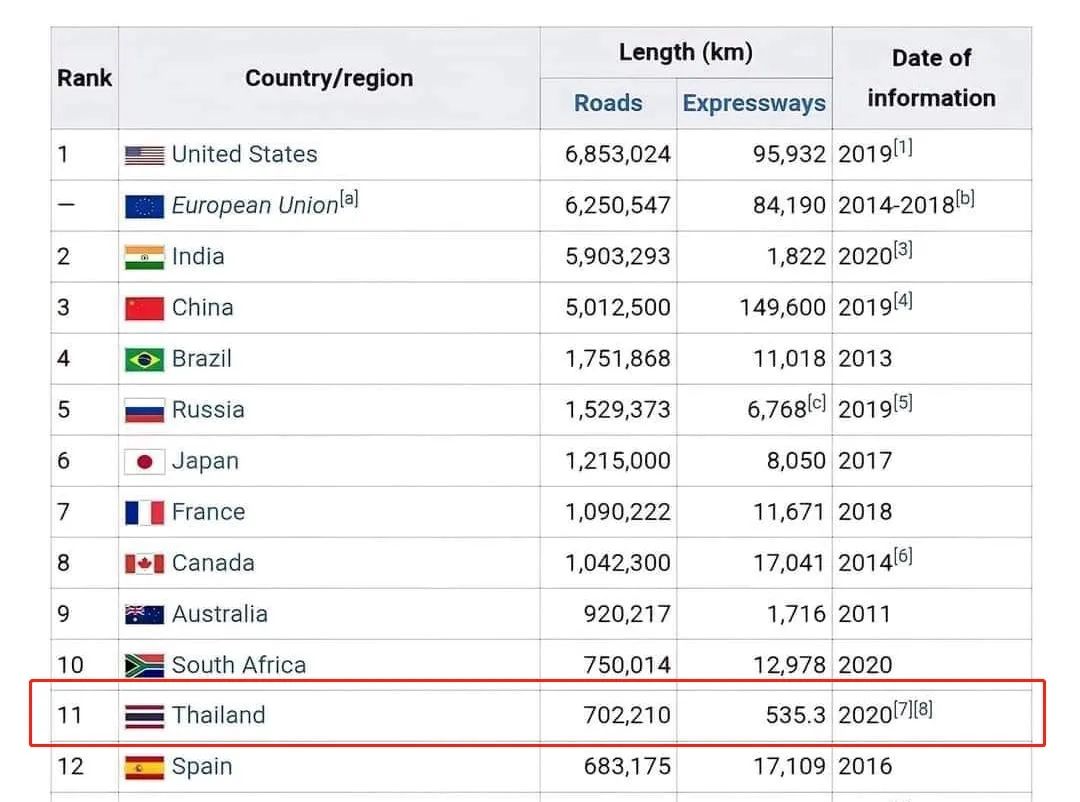Image resolution: width=1080 pixels, height=802 pixels.
Task: Click the European Union flag icon
Action: pos(144,206)
